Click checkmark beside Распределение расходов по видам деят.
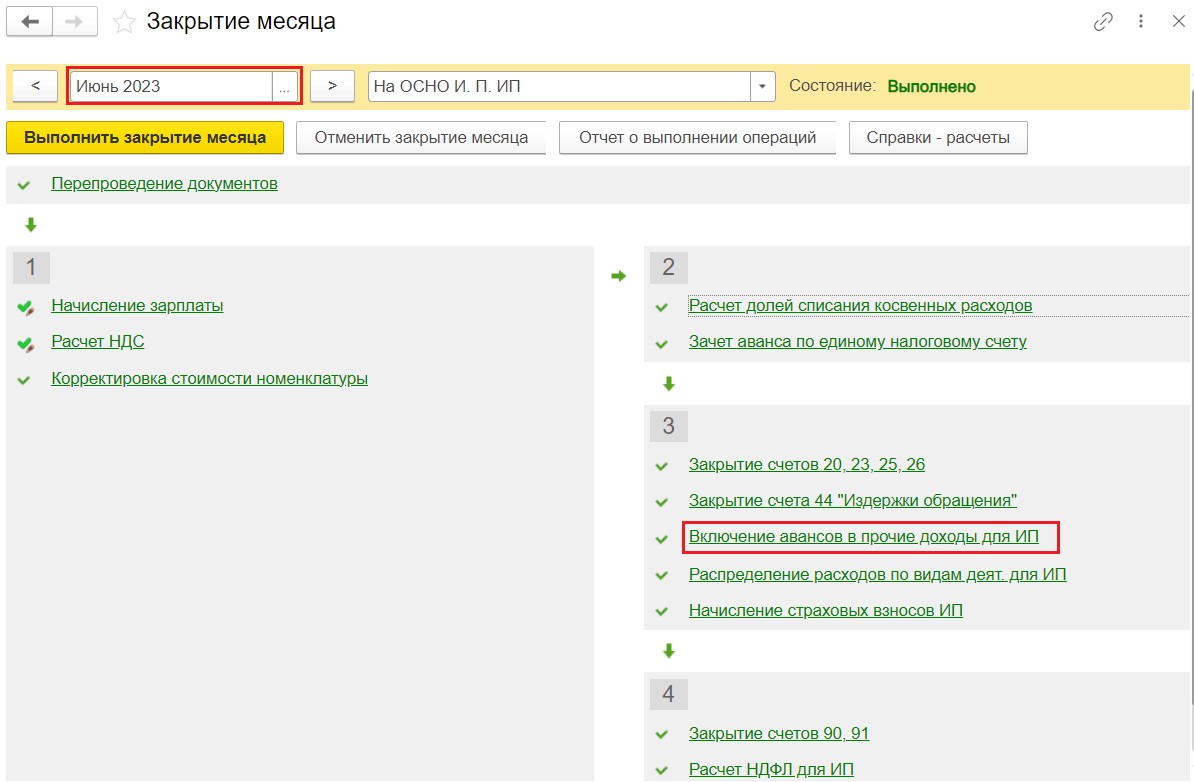1194x782 pixels. click(662, 576)
